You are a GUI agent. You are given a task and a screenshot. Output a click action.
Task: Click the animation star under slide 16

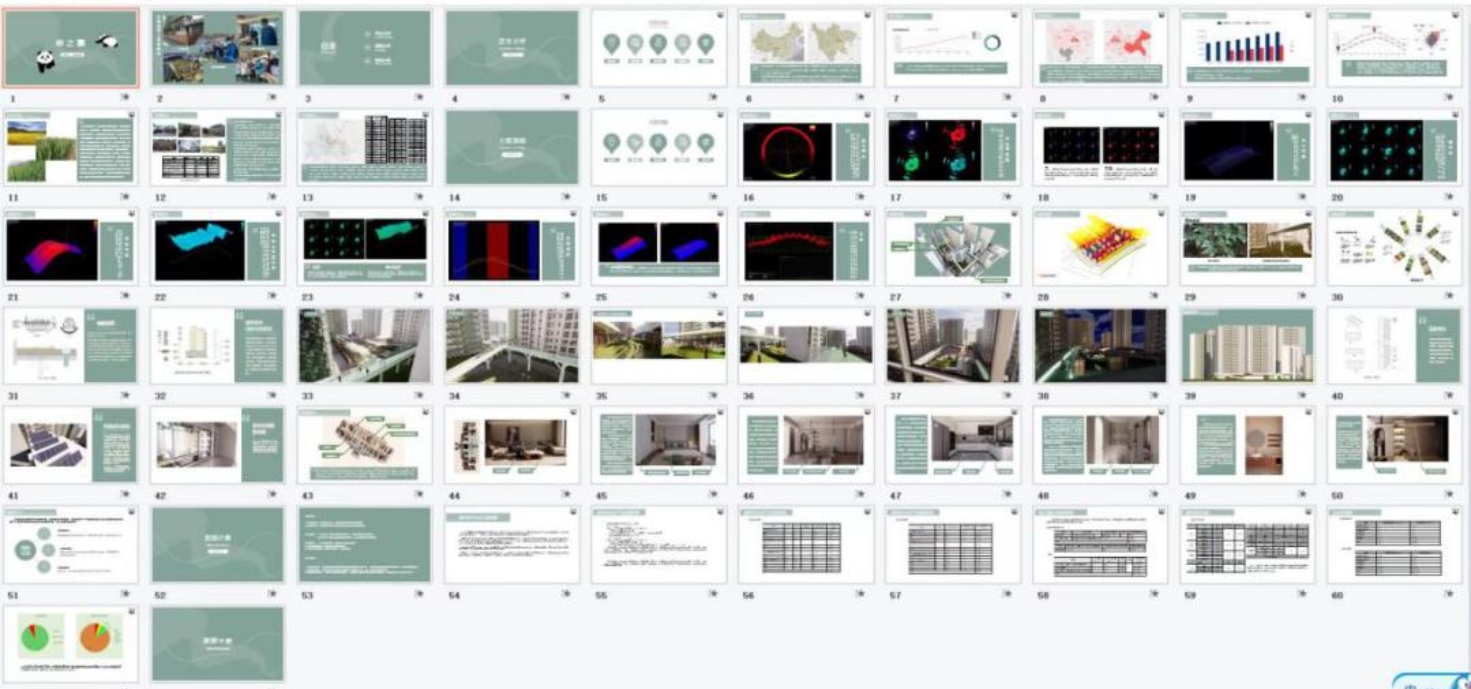pos(860,197)
